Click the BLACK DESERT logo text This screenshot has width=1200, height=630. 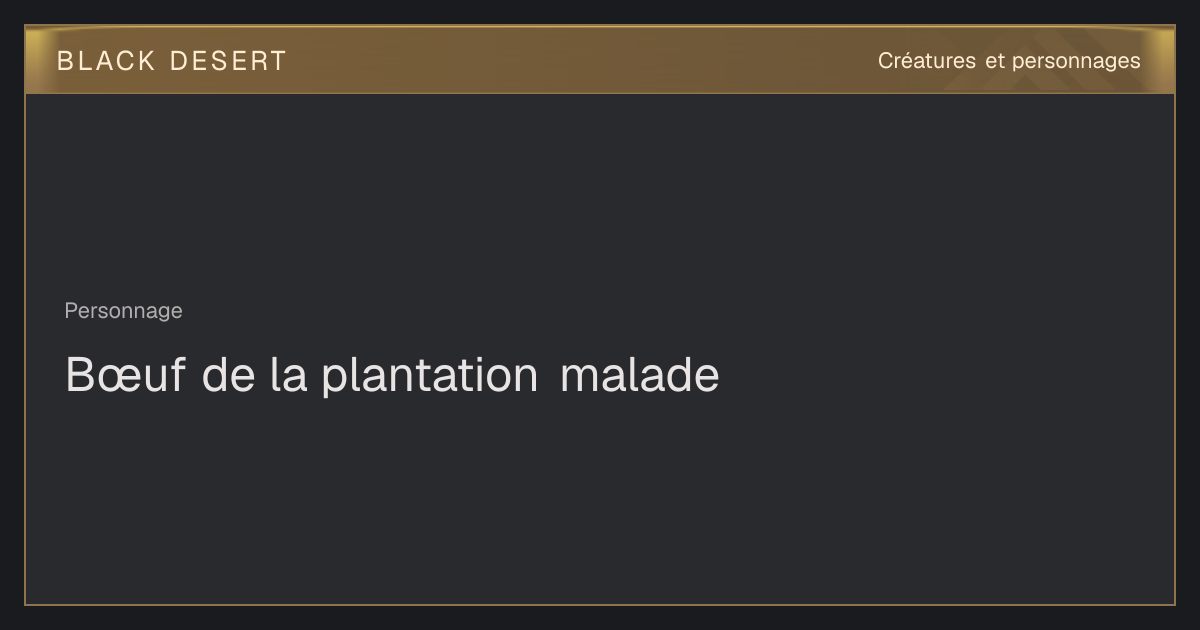[x=172, y=61]
